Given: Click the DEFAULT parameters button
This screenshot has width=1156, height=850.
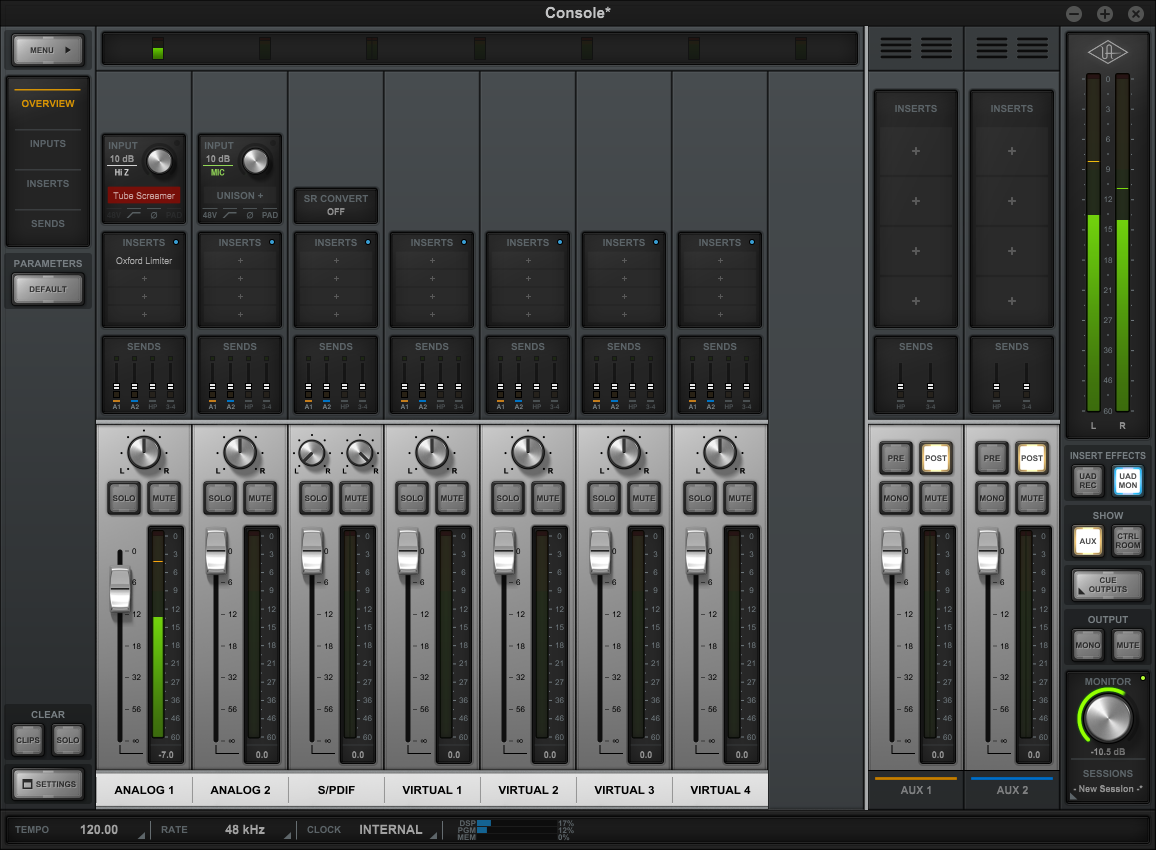Looking at the screenshot, I should coord(48,289).
